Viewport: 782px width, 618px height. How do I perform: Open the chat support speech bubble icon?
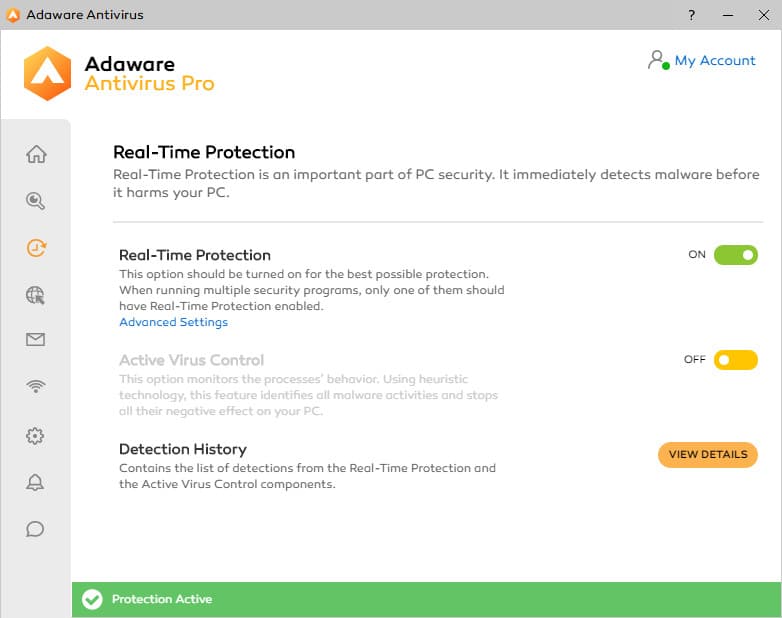tap(35, 529)
